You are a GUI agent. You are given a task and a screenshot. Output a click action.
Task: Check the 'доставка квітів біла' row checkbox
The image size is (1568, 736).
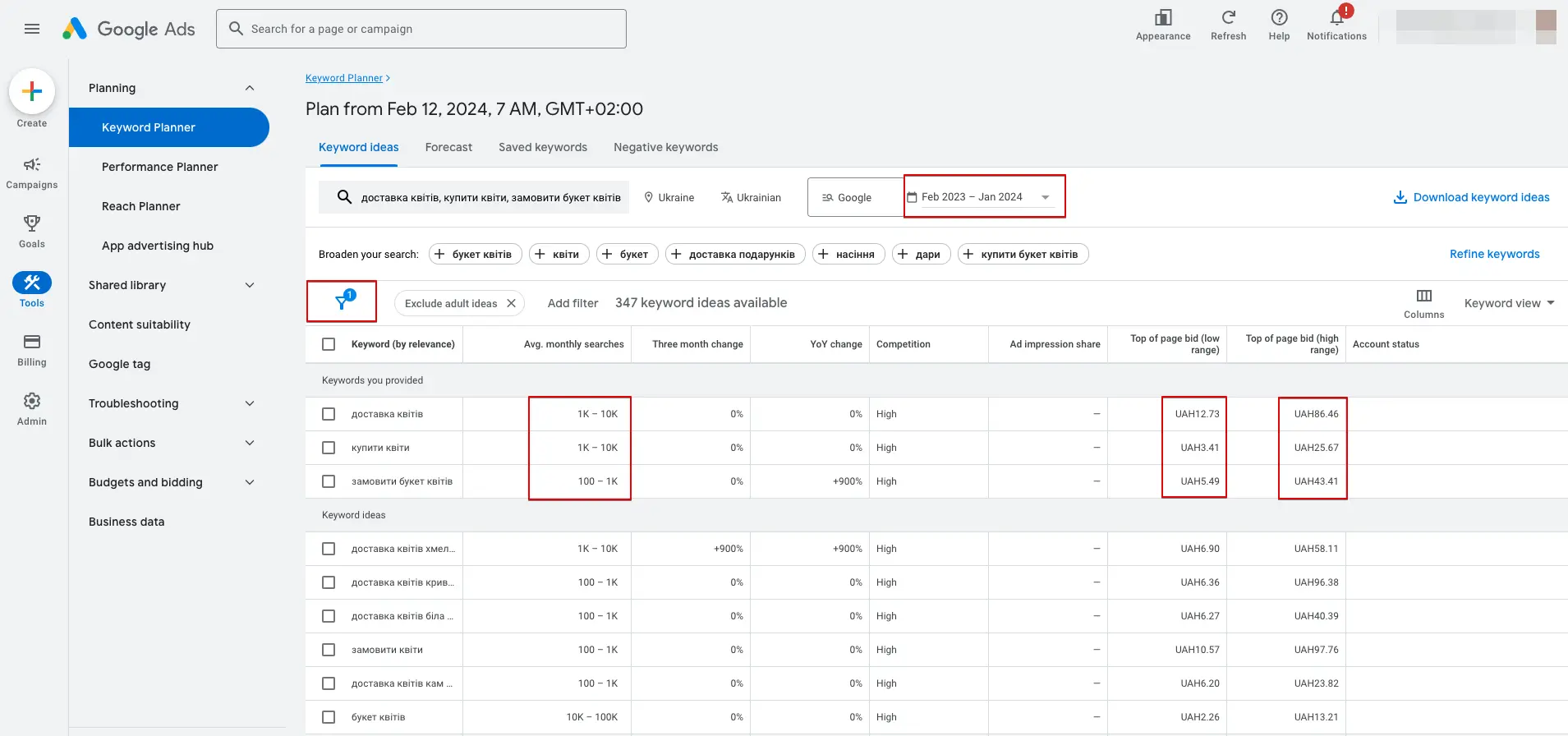[x=329, y=616]
